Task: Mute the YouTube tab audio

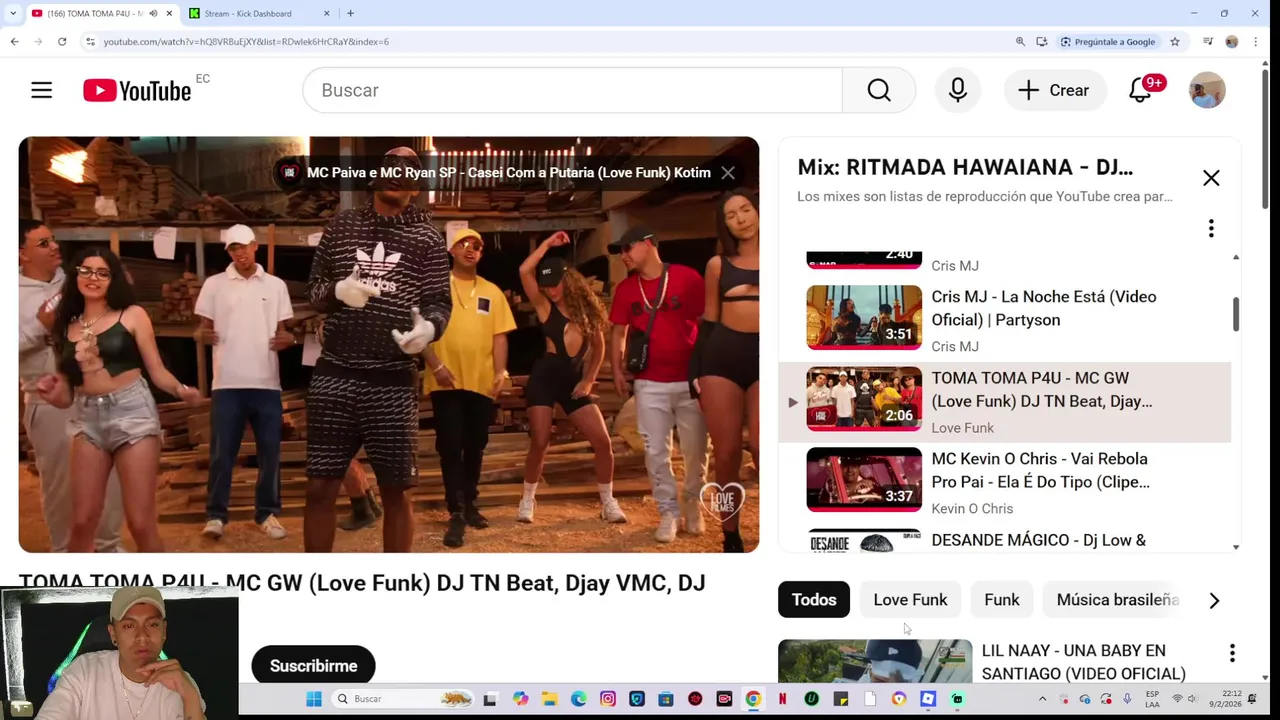Action: click(x=153, y=13)
